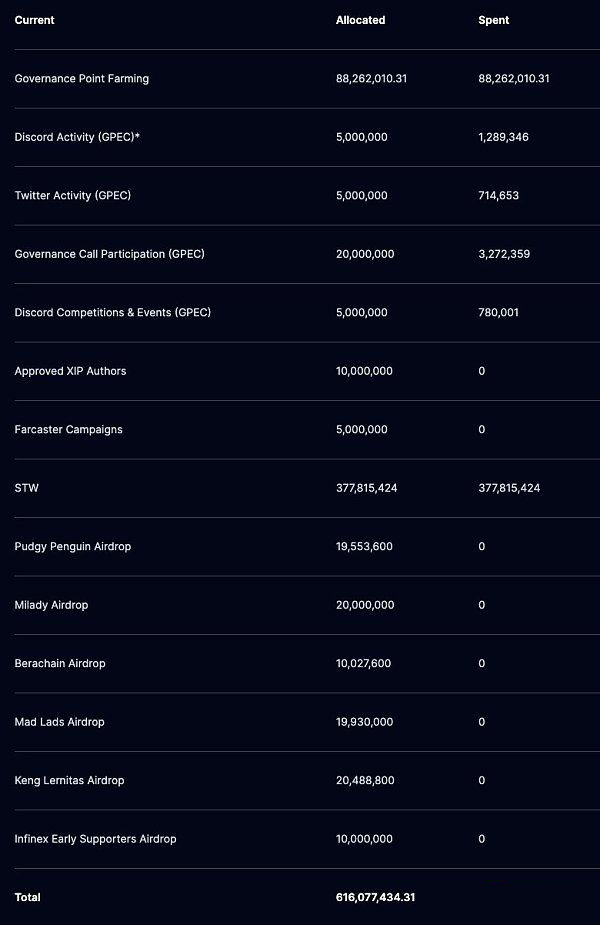
Task: Select Governance Call Participation (GPEC) text
Action: tap(110, 254)
